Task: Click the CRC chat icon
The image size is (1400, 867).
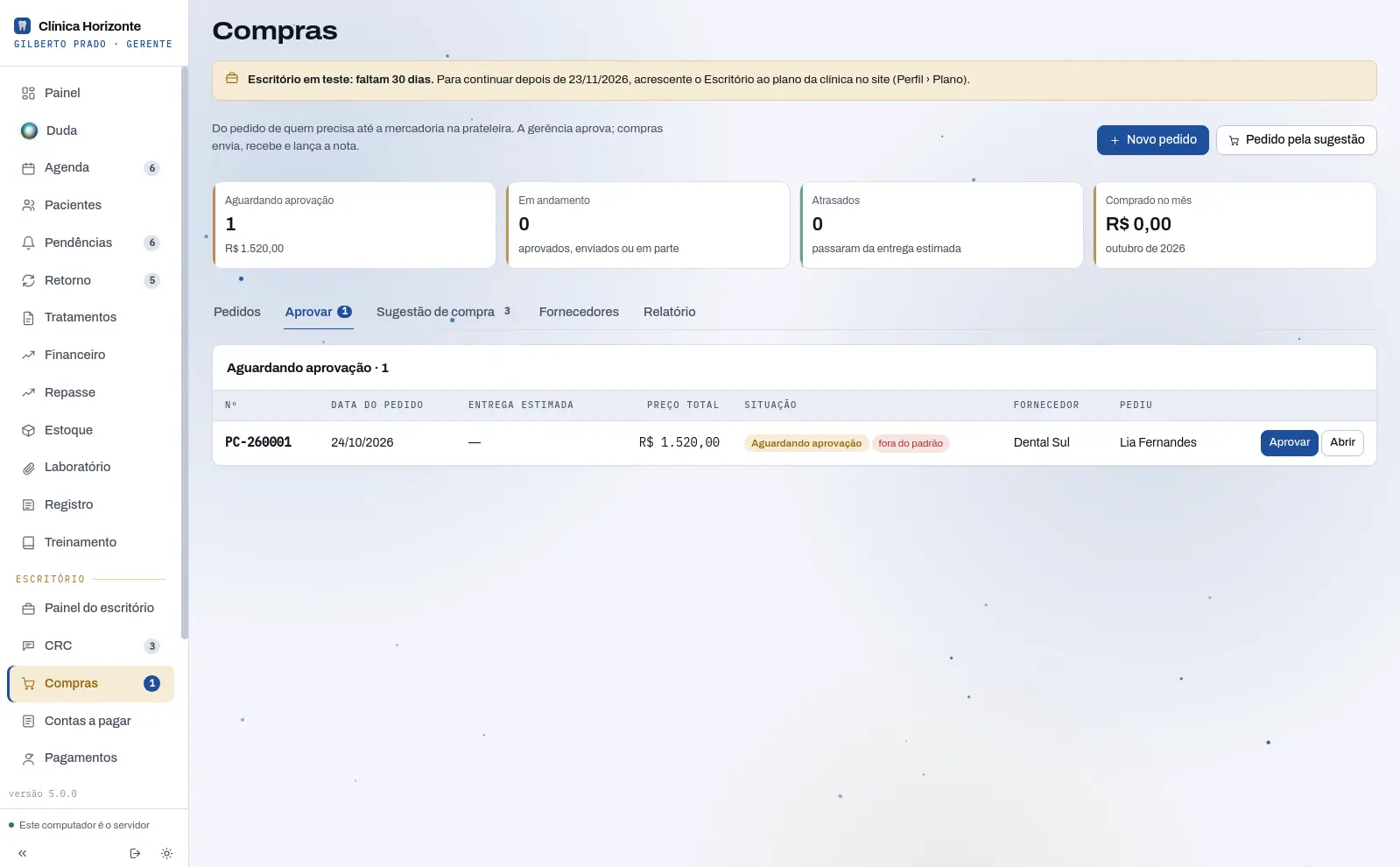Action: pos(28,645)
